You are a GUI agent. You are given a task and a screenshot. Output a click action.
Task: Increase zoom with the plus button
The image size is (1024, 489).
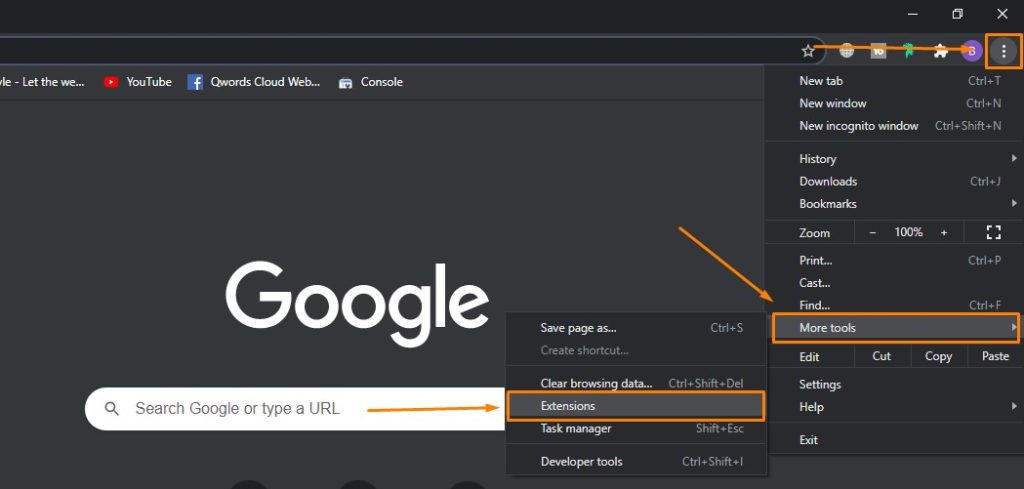coord(943,232)
